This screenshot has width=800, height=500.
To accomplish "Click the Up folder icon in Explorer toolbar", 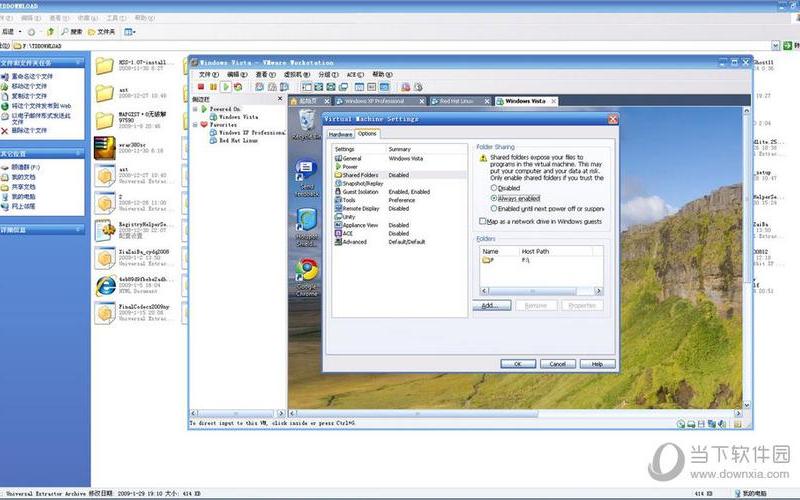I will coord(51,32).
